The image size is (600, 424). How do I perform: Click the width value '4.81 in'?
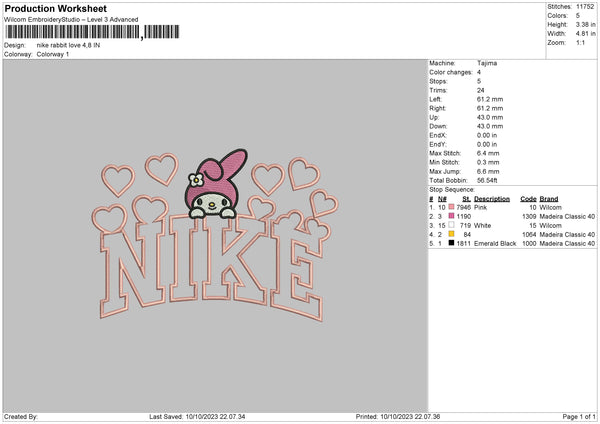pyautogui.click(x=585, y=34)
